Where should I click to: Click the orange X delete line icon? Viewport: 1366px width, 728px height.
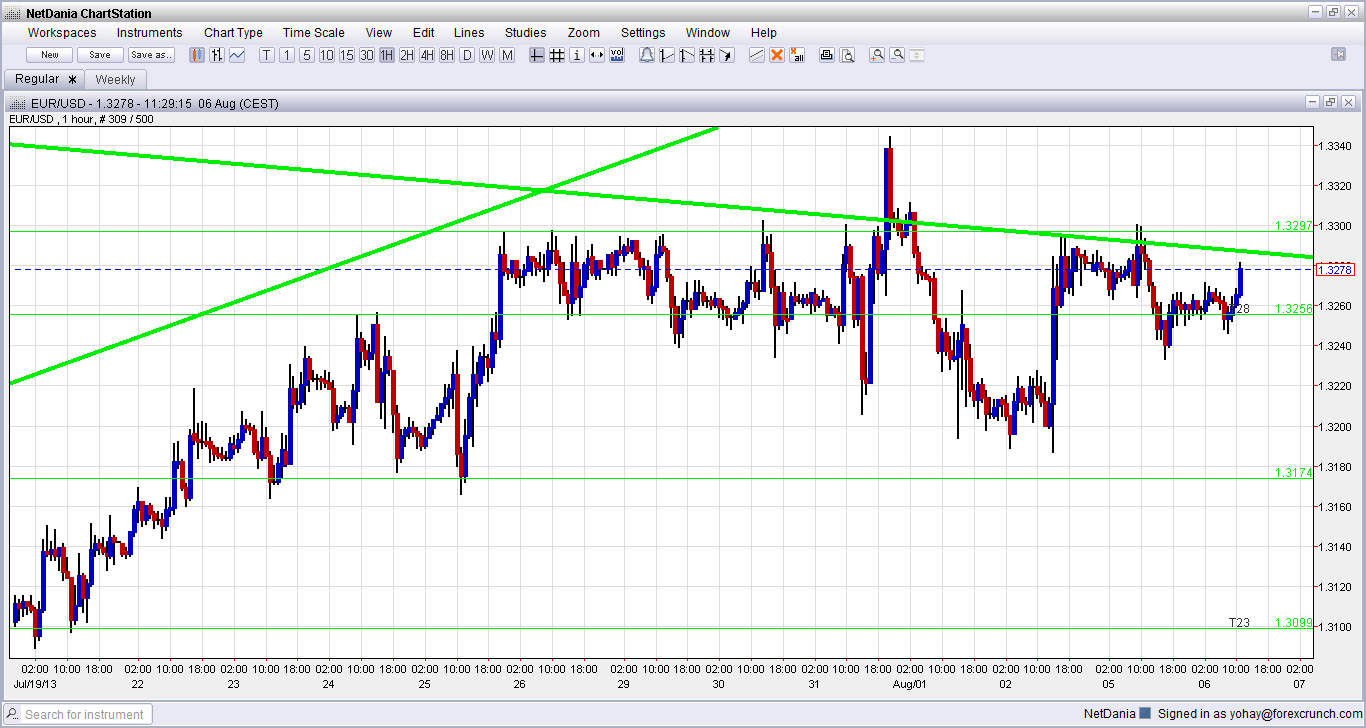(x=777, y=55)
